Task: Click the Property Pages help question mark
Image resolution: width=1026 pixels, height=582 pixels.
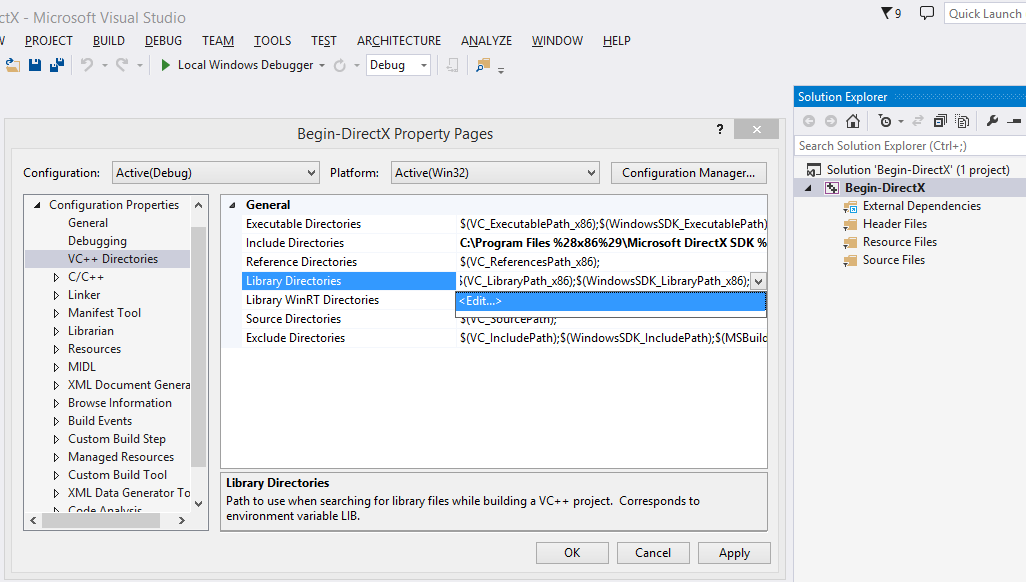Action: [x=720, y=129]
